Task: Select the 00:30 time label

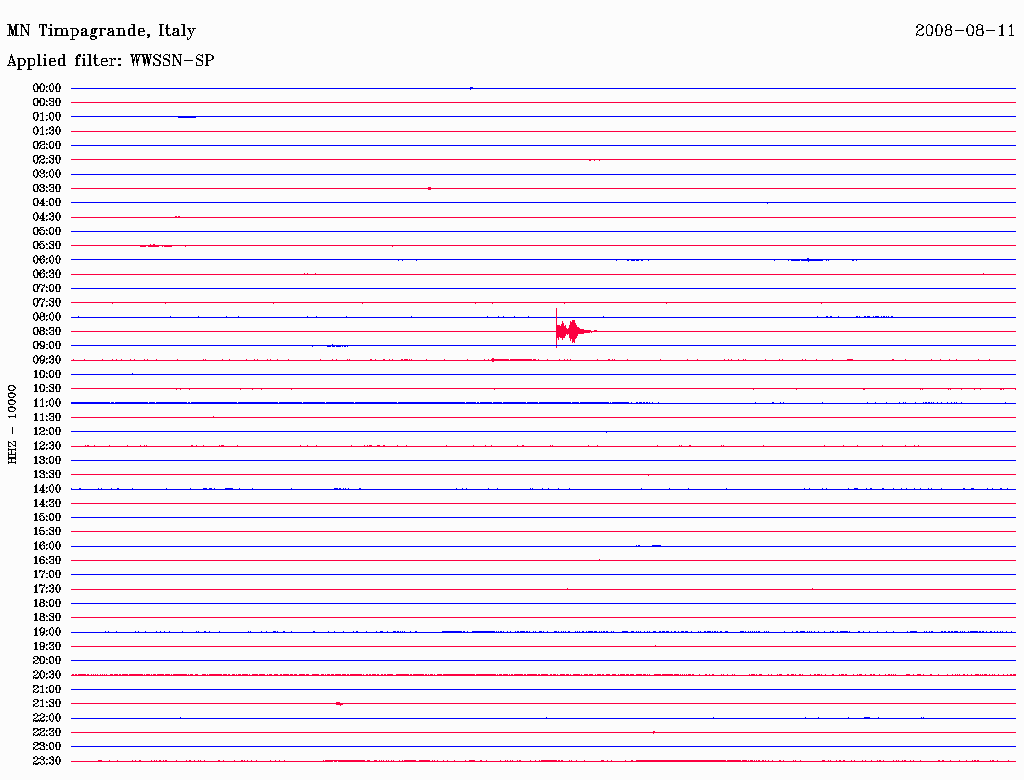Action: [x=47, y=102]
